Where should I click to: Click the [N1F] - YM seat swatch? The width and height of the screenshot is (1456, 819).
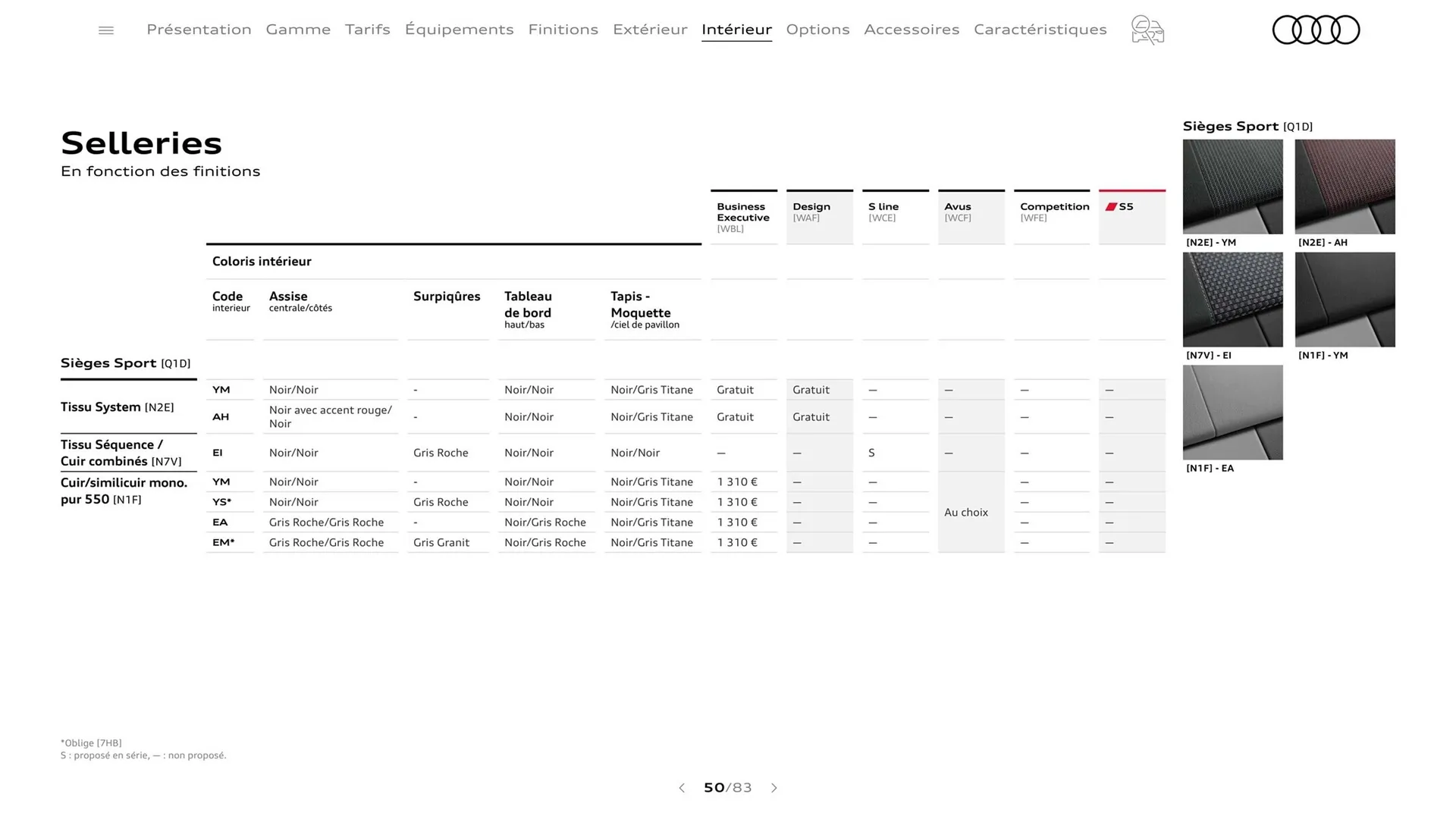pyautogui.click(x=1345, y=300)
